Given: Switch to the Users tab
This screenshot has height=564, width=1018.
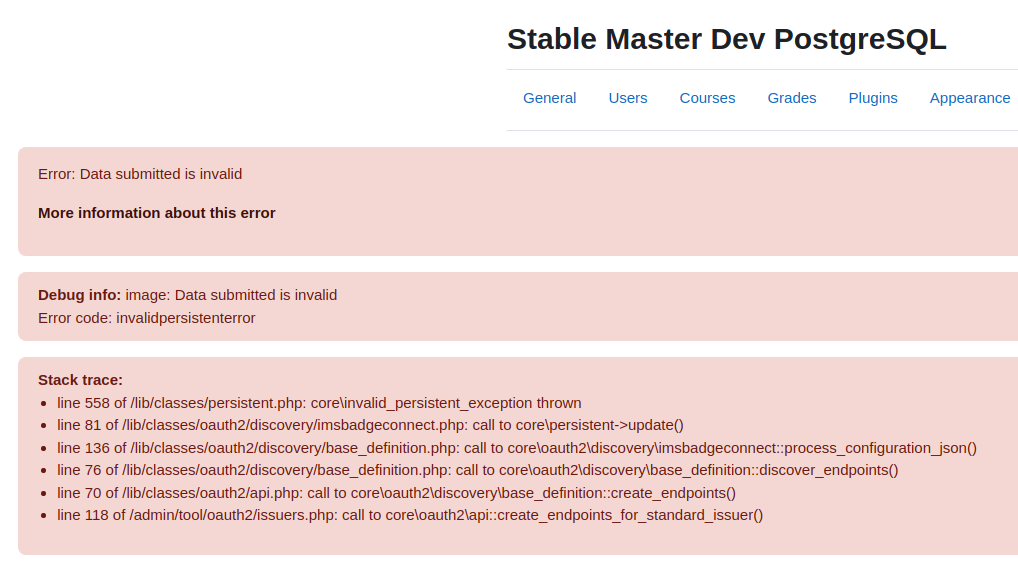Looking at the screenshot, I should (628, 98).
